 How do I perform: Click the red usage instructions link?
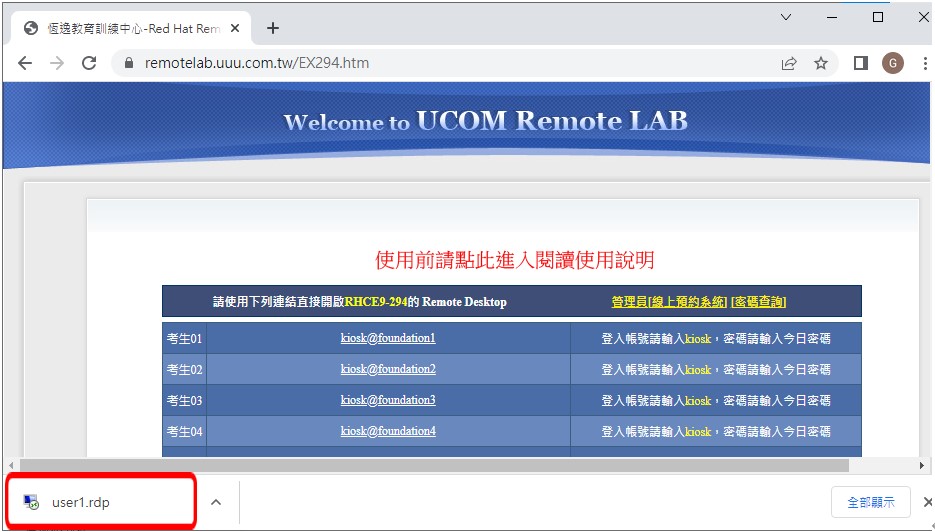514,261
